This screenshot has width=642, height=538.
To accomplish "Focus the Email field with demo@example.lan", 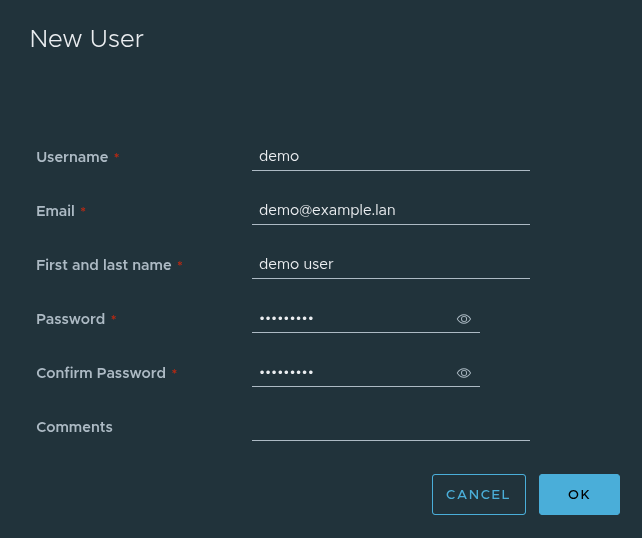I will (x=390, y=210).
